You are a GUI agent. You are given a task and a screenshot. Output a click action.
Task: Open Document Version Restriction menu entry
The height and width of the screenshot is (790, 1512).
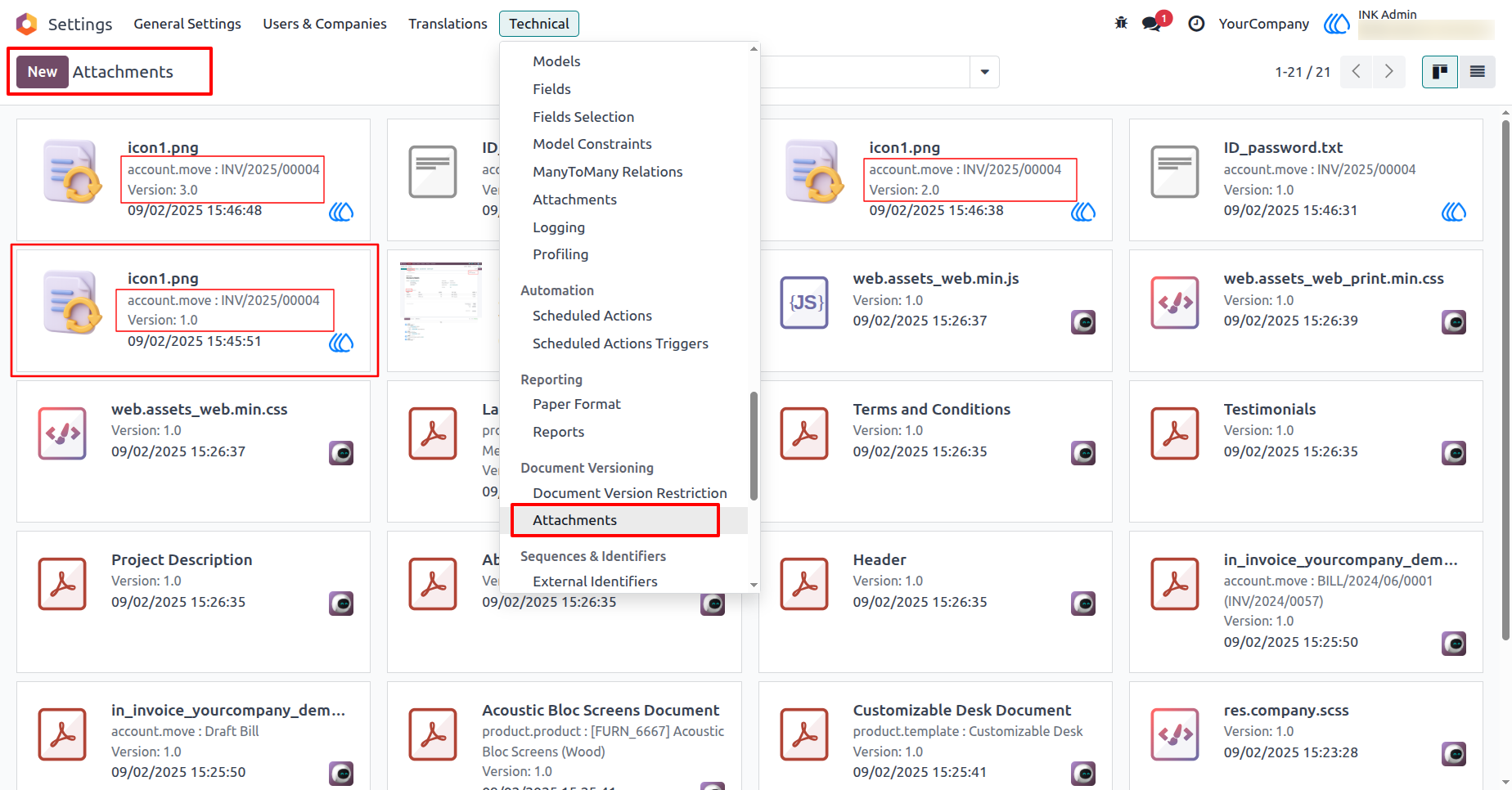point(629,493)
